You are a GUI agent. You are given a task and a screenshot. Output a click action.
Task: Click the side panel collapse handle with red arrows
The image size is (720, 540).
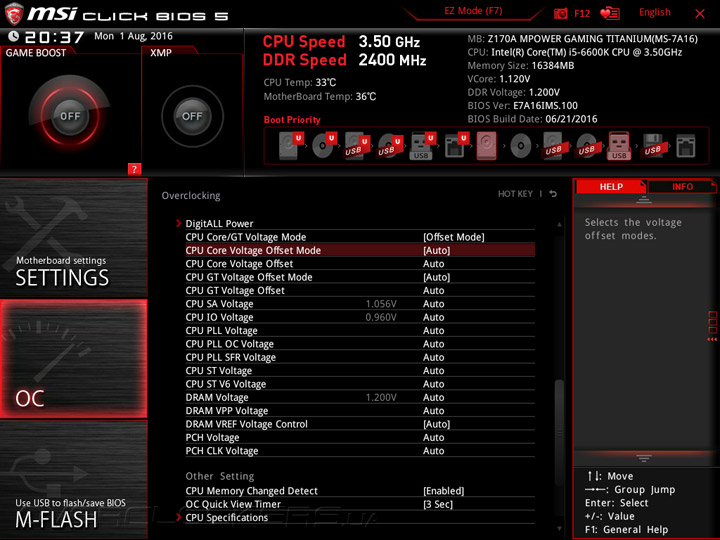click(713, 326)
